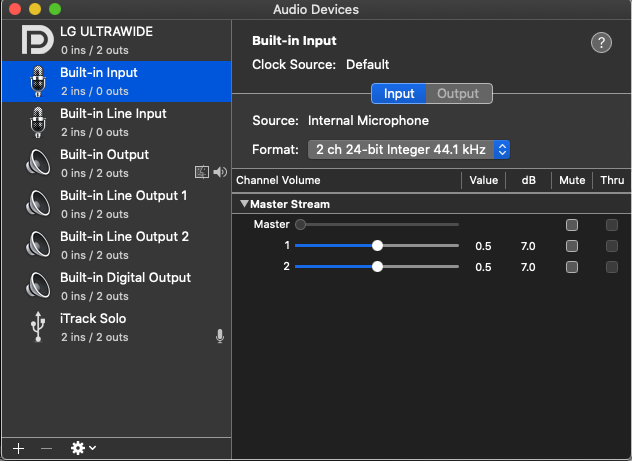This screenshot has width=632, height=461.
Task: Click the Thru column header
Action: [612, 180]
